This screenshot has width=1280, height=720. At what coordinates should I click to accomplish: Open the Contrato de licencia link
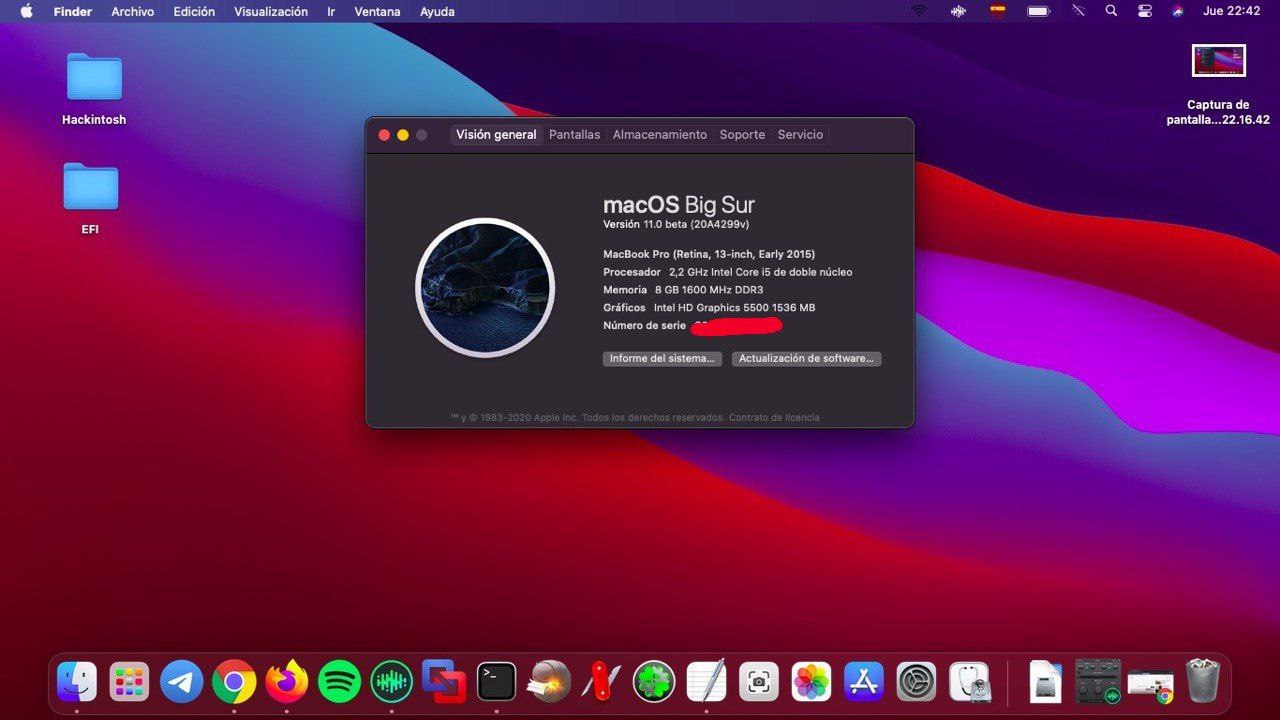[774, 417]
